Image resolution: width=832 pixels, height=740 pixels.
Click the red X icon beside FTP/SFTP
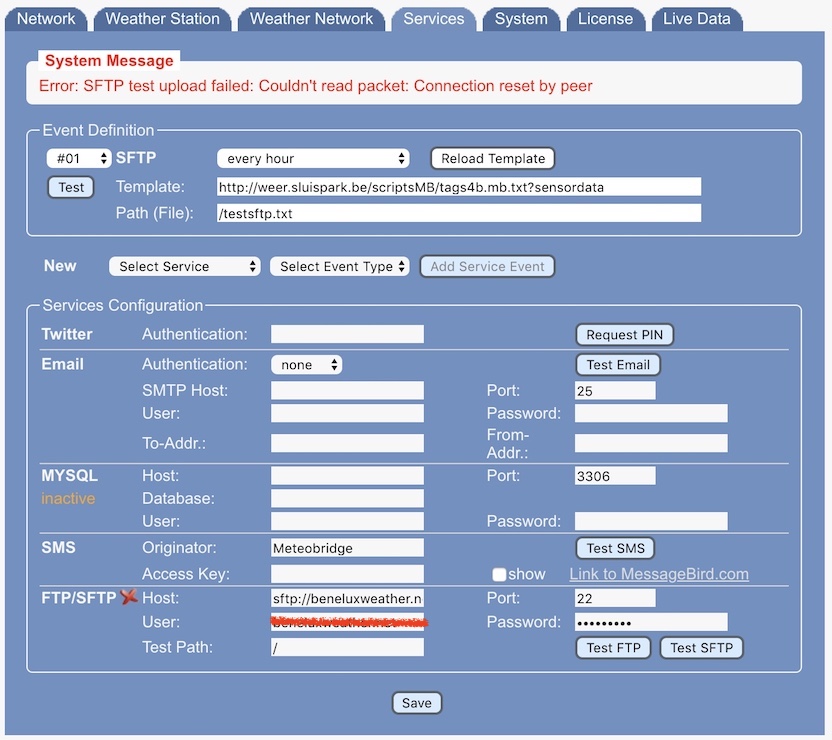[128, 597]
